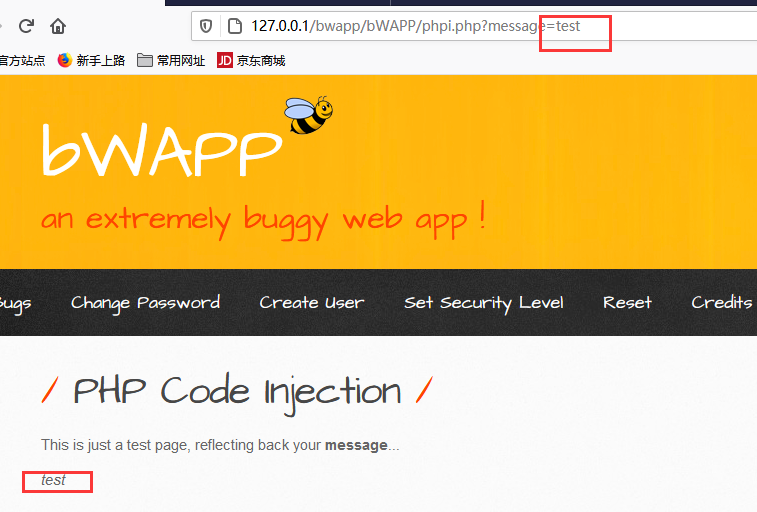Image resolution: width=757 pixels, height=512 pixels.
Task: Click the PHP Code Injection heading
Action: coord(237,392)
